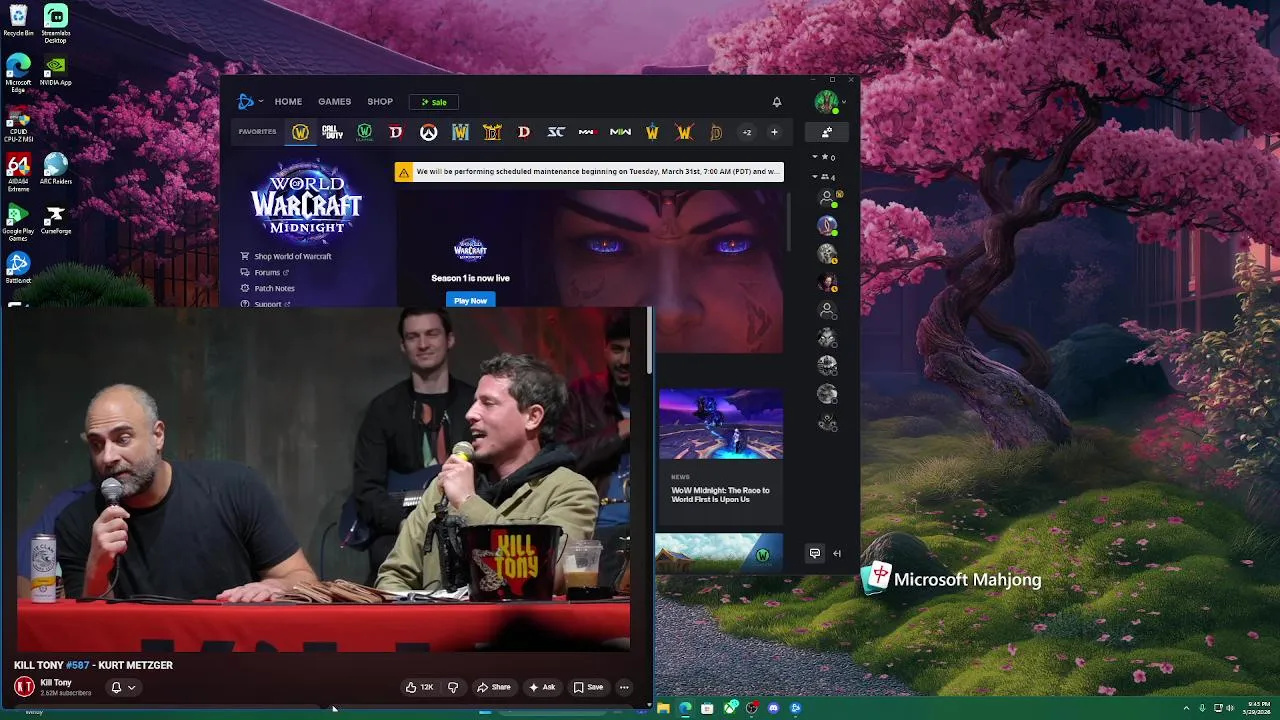Open the Support link
The height and width of the screenshot is (720, 1280).
tap(266, 303)
